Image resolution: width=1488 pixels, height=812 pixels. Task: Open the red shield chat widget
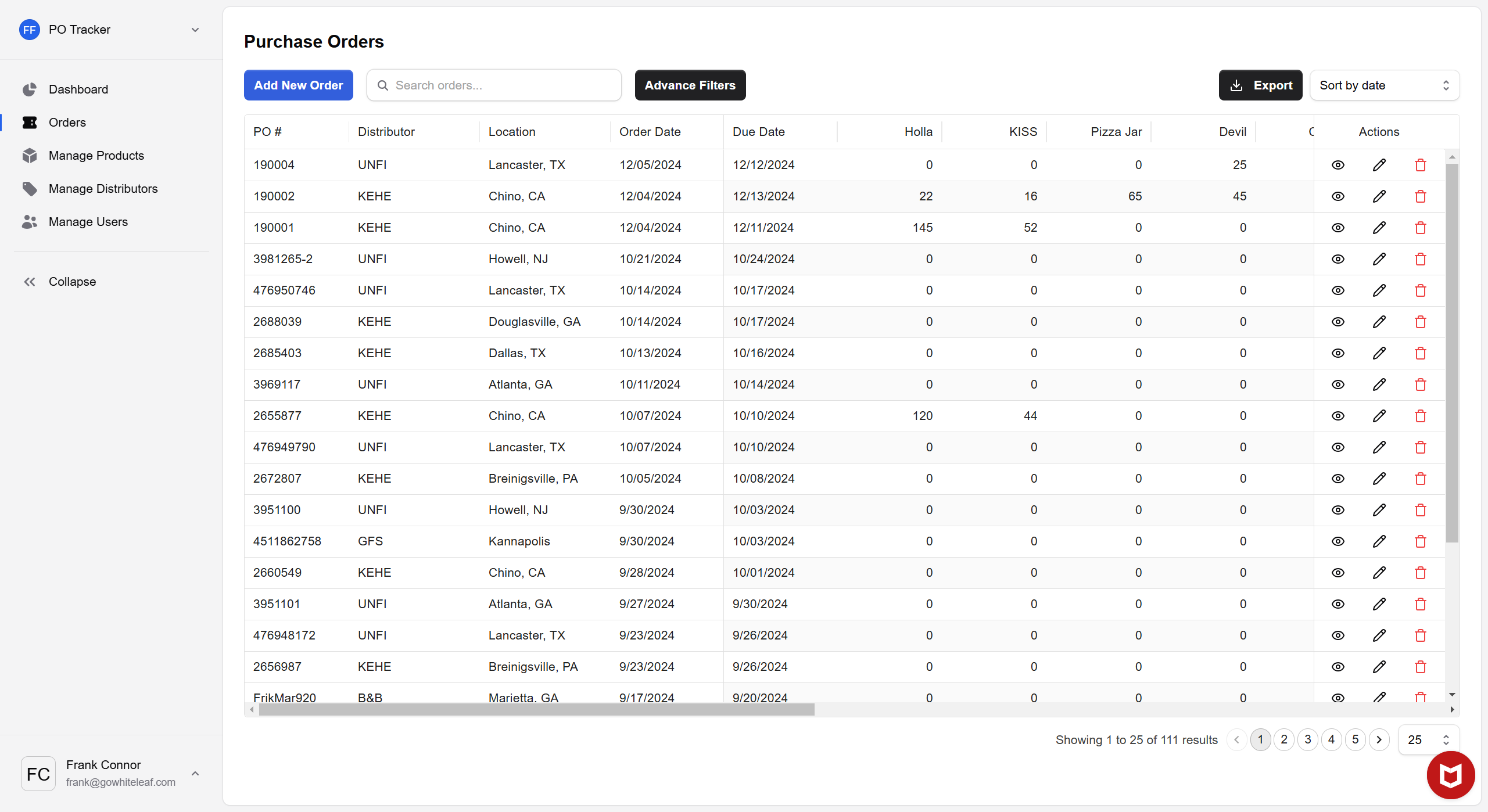[1450, 775]
